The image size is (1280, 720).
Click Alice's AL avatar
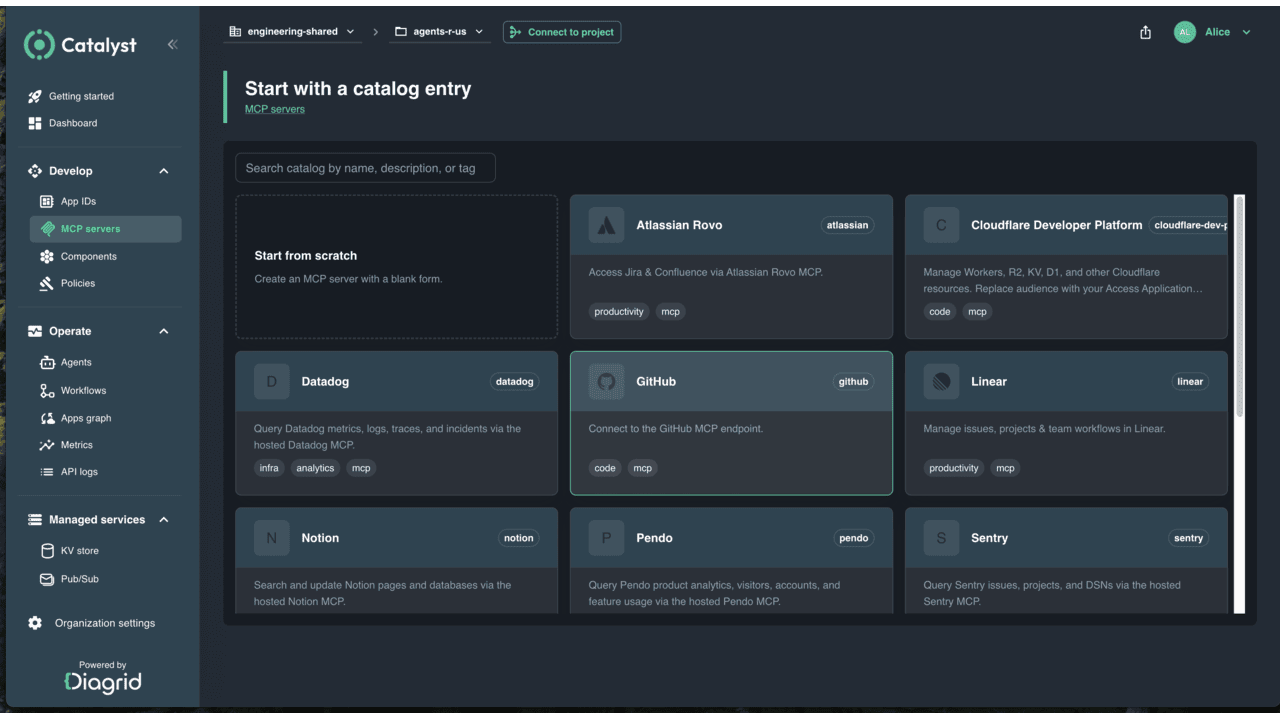pyautogui.click(x=1185, y=32)
